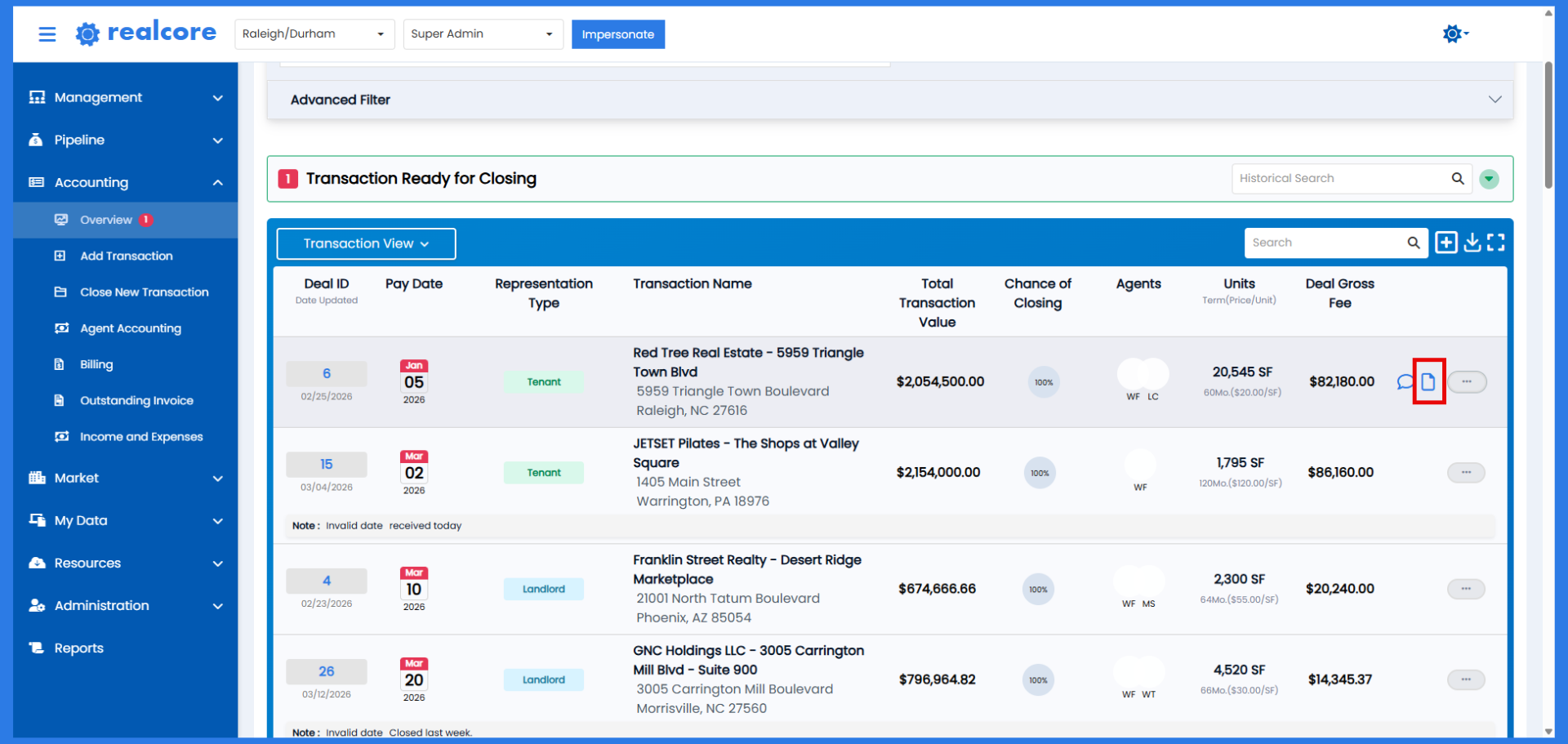Screen dimensions: 1568x744
Task: Click the Overview sidebar icon
Action: pos(60,220)
